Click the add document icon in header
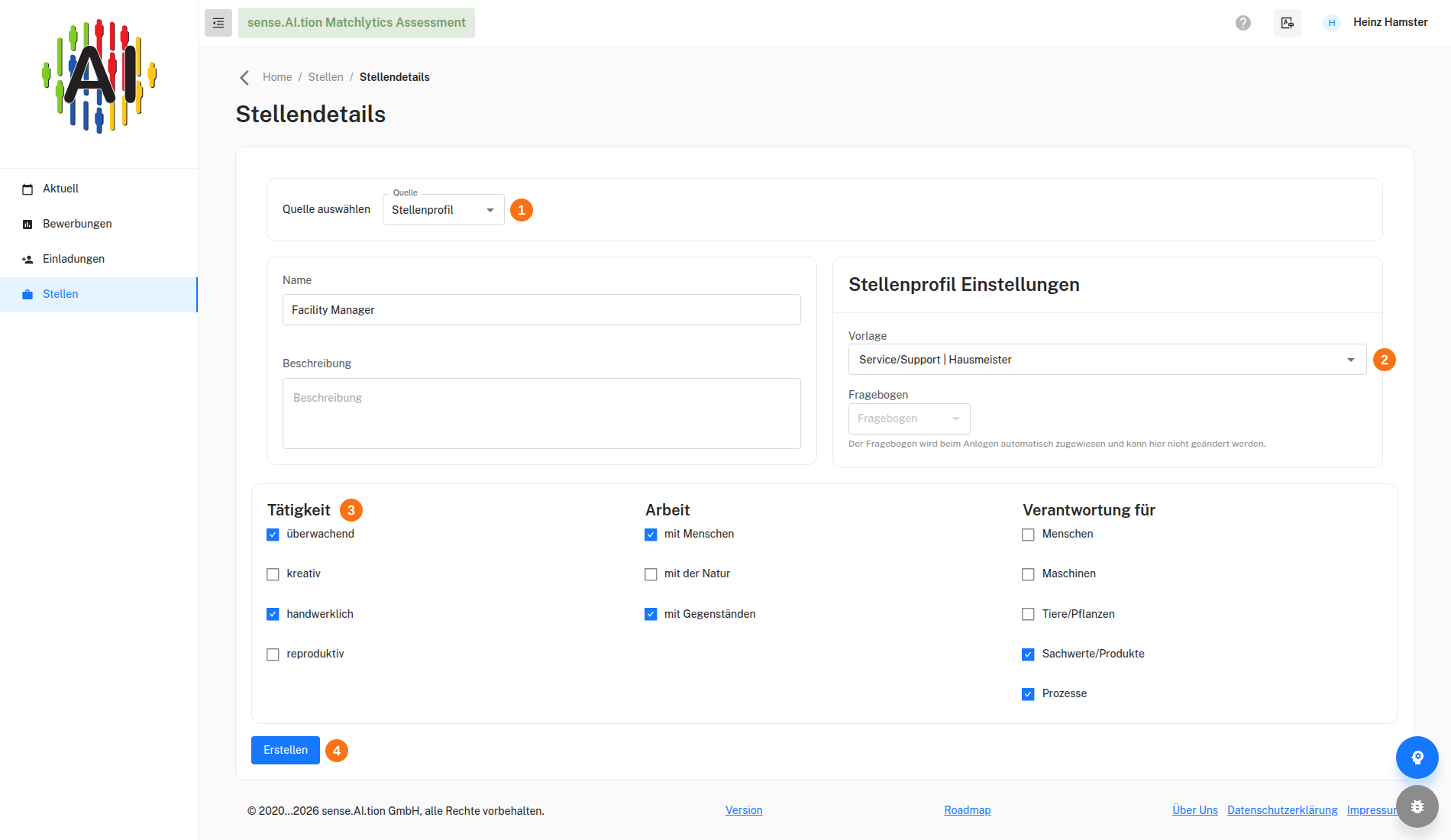1451x840 pixels. tap(1288, 23)
